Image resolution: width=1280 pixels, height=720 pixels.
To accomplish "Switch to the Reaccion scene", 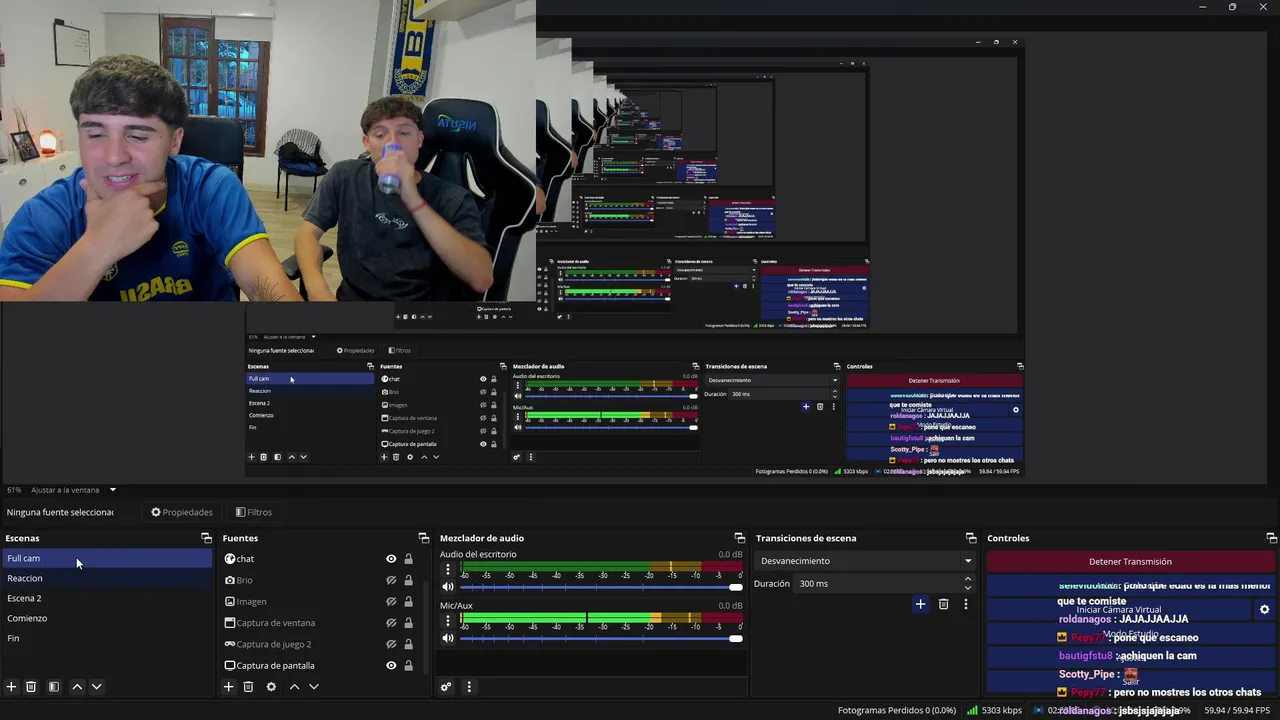I will [106, 578].
